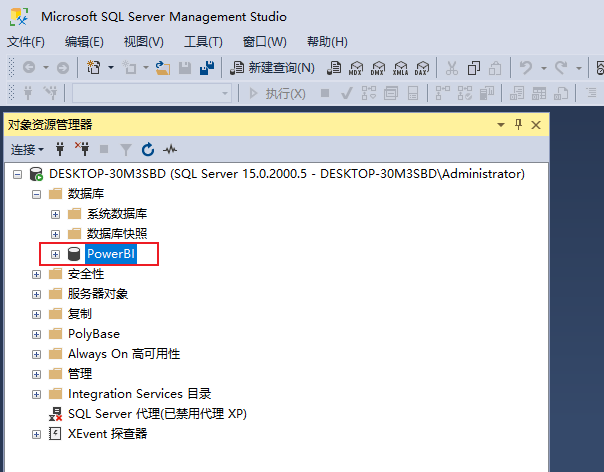
Task: Click the Save All icon
Action: [207, 68]
